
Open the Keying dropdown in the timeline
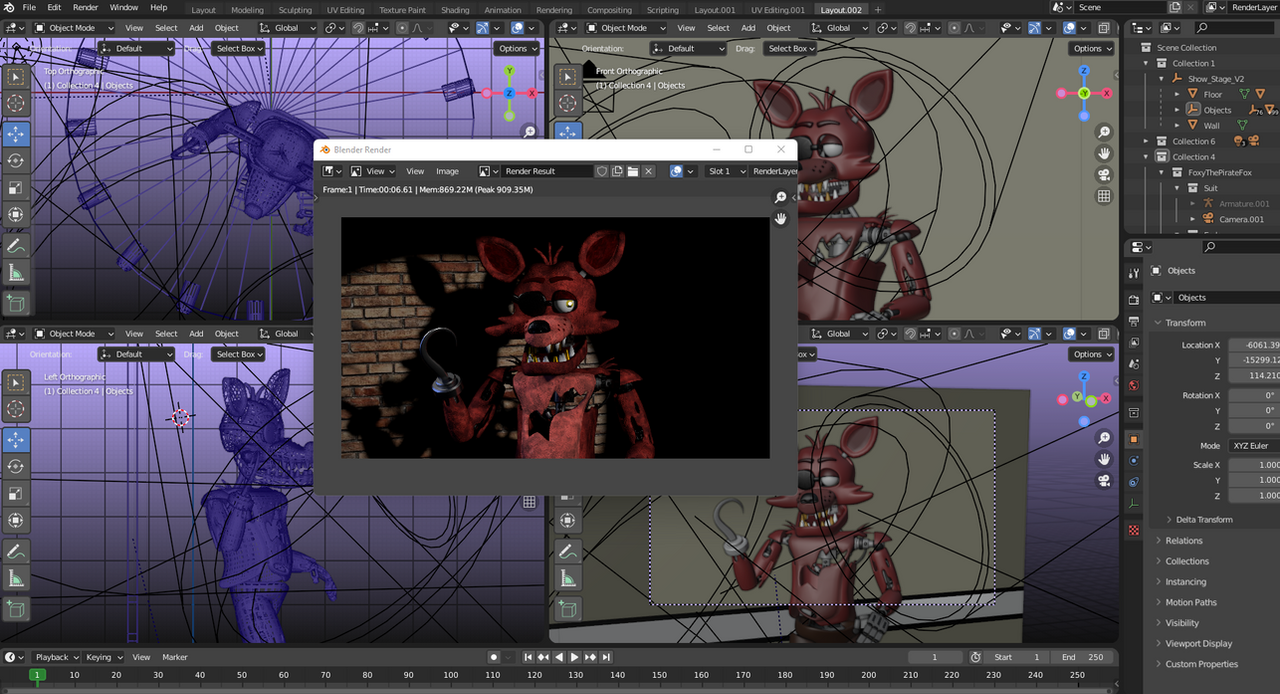pos(104,657)
